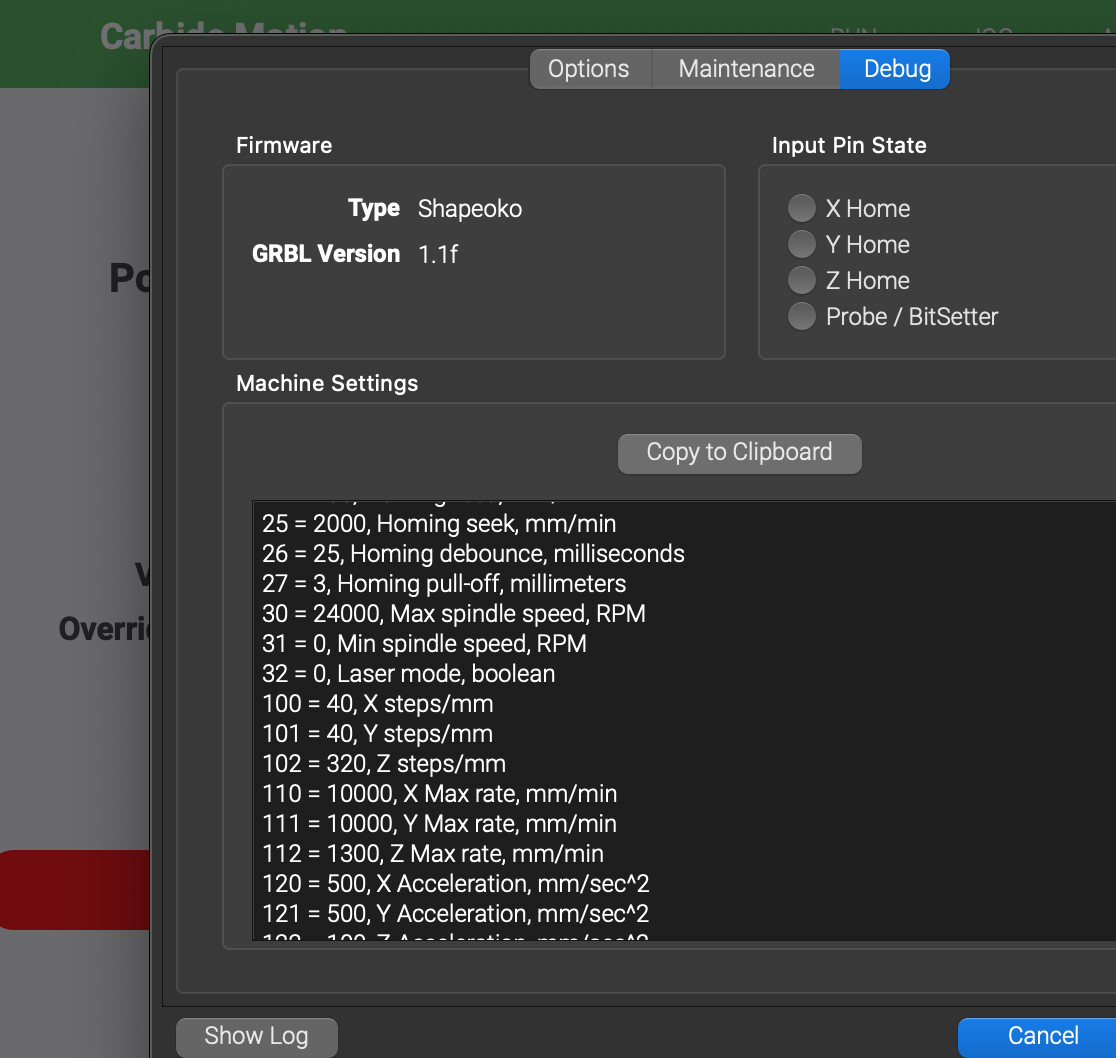
Task: Open the log with Show Log
Action: 256,1036
